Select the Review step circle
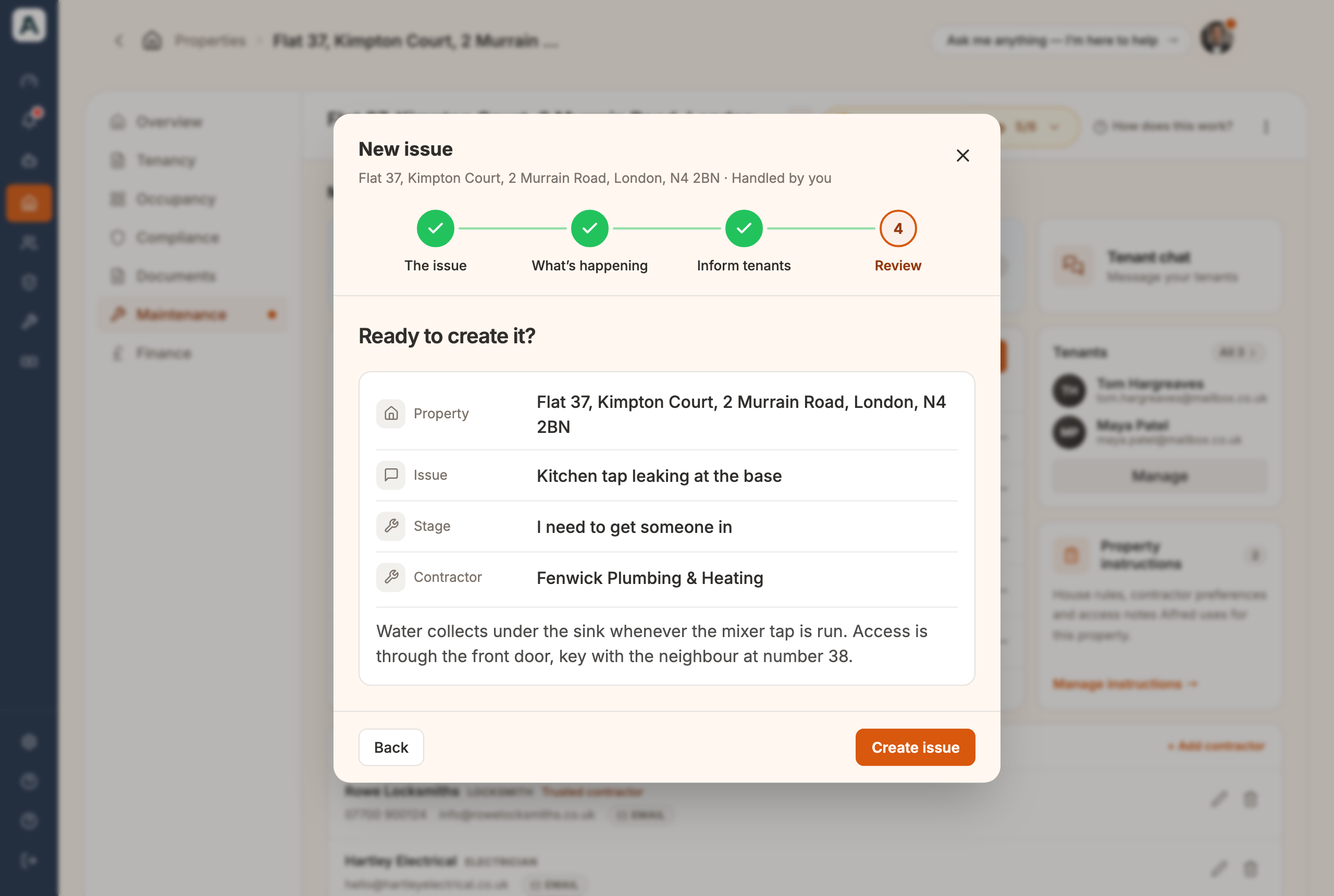This screenshot has height=896, width=1334. (x=898, y=229)
